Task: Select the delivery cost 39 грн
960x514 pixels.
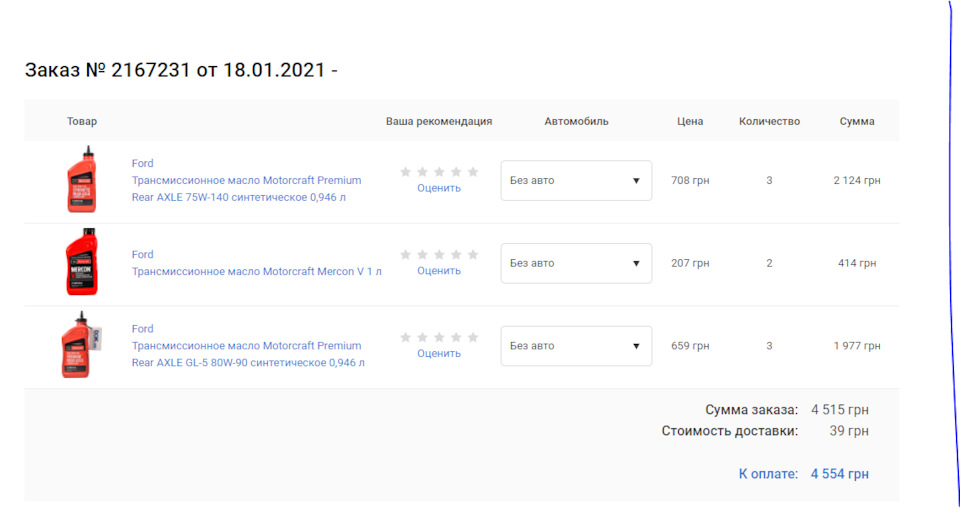Action: click(x=849, y=431)
